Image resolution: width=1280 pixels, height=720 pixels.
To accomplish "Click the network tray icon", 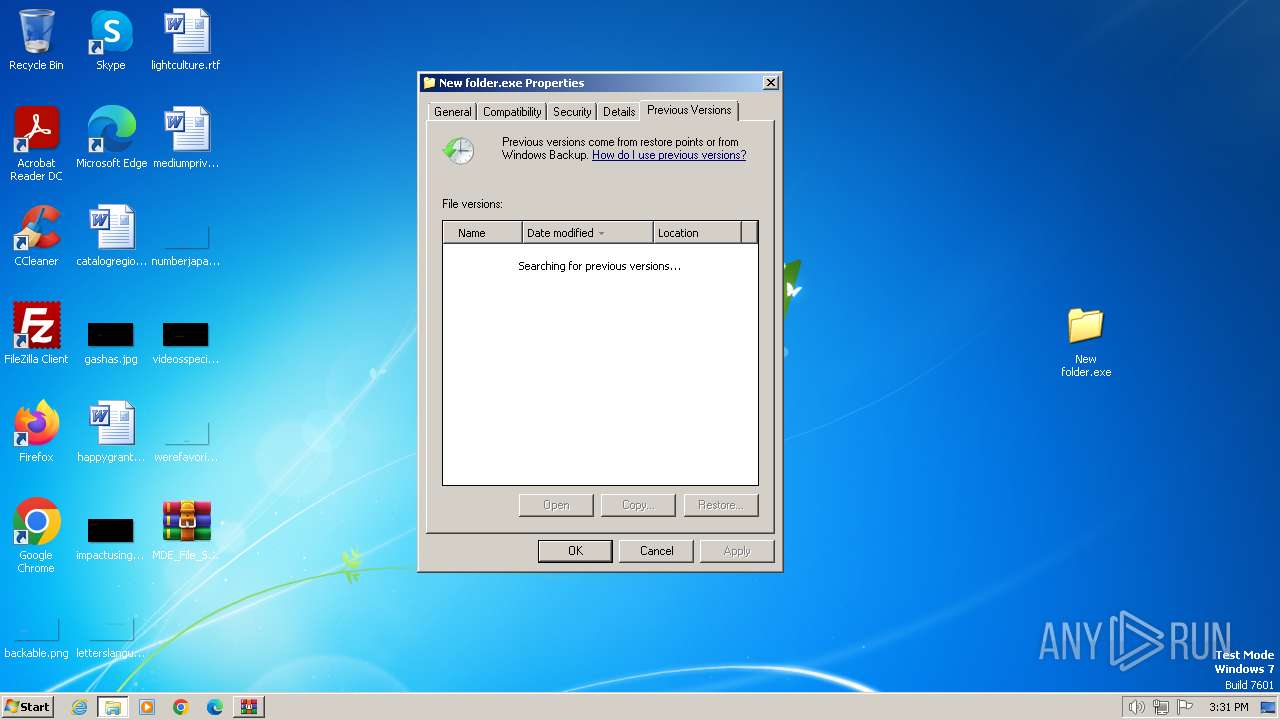I will (x=1161, y=707).
